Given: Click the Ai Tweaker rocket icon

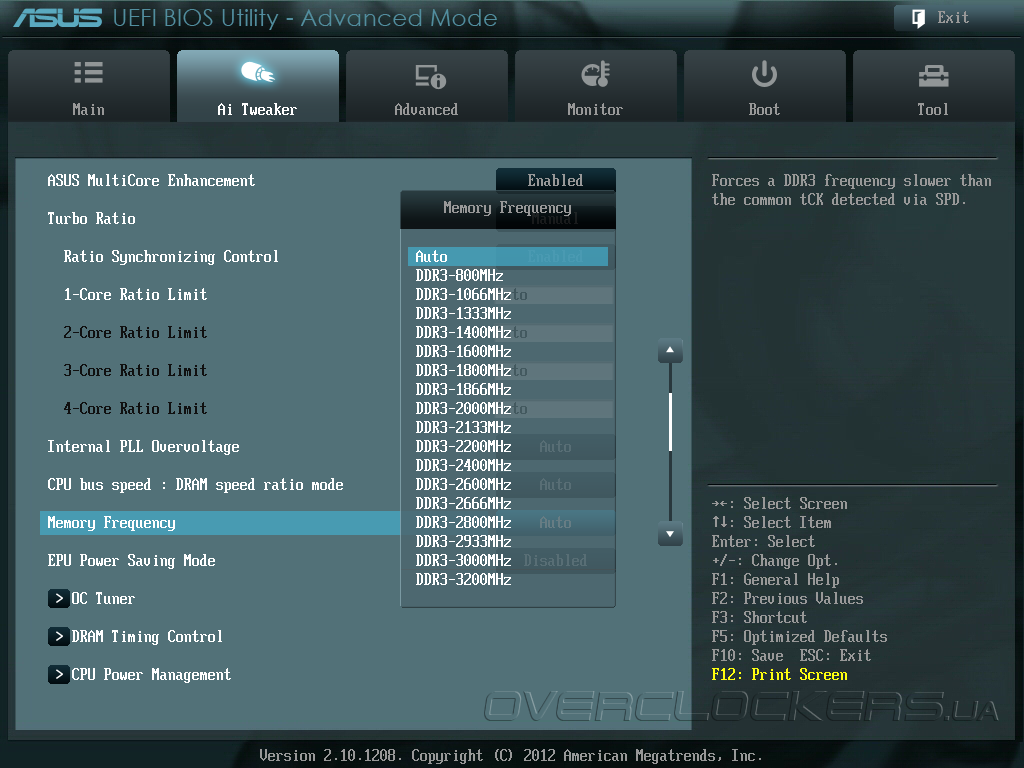Looking at the screenshot, I should click(257, 72).
